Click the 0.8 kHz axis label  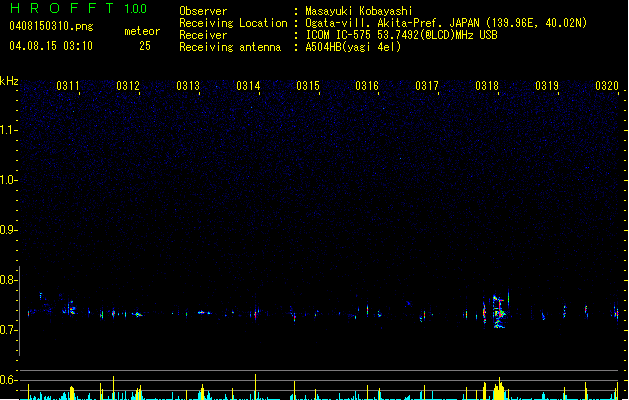[x=8, y=280]
